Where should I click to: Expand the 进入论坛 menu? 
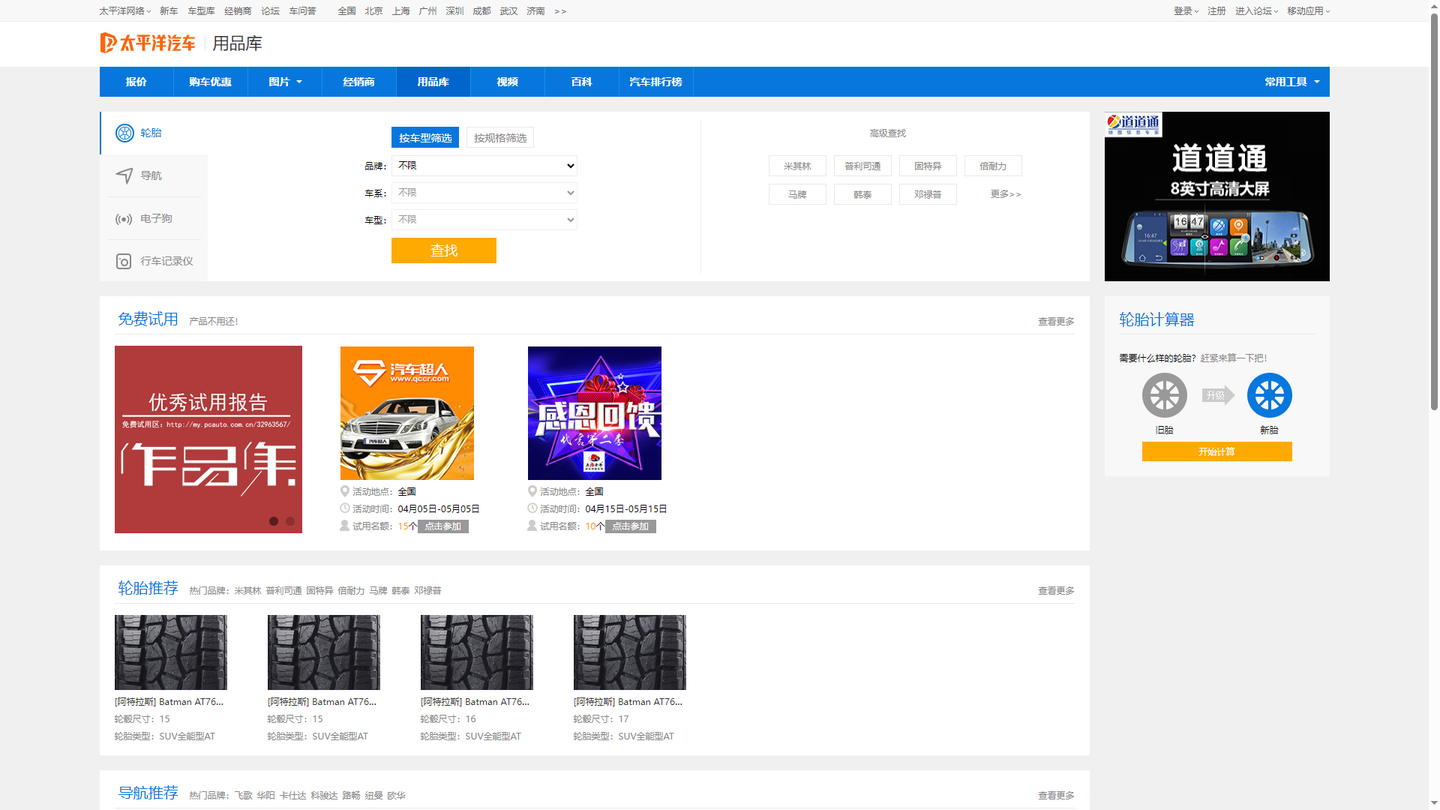tap(1257, 11)
